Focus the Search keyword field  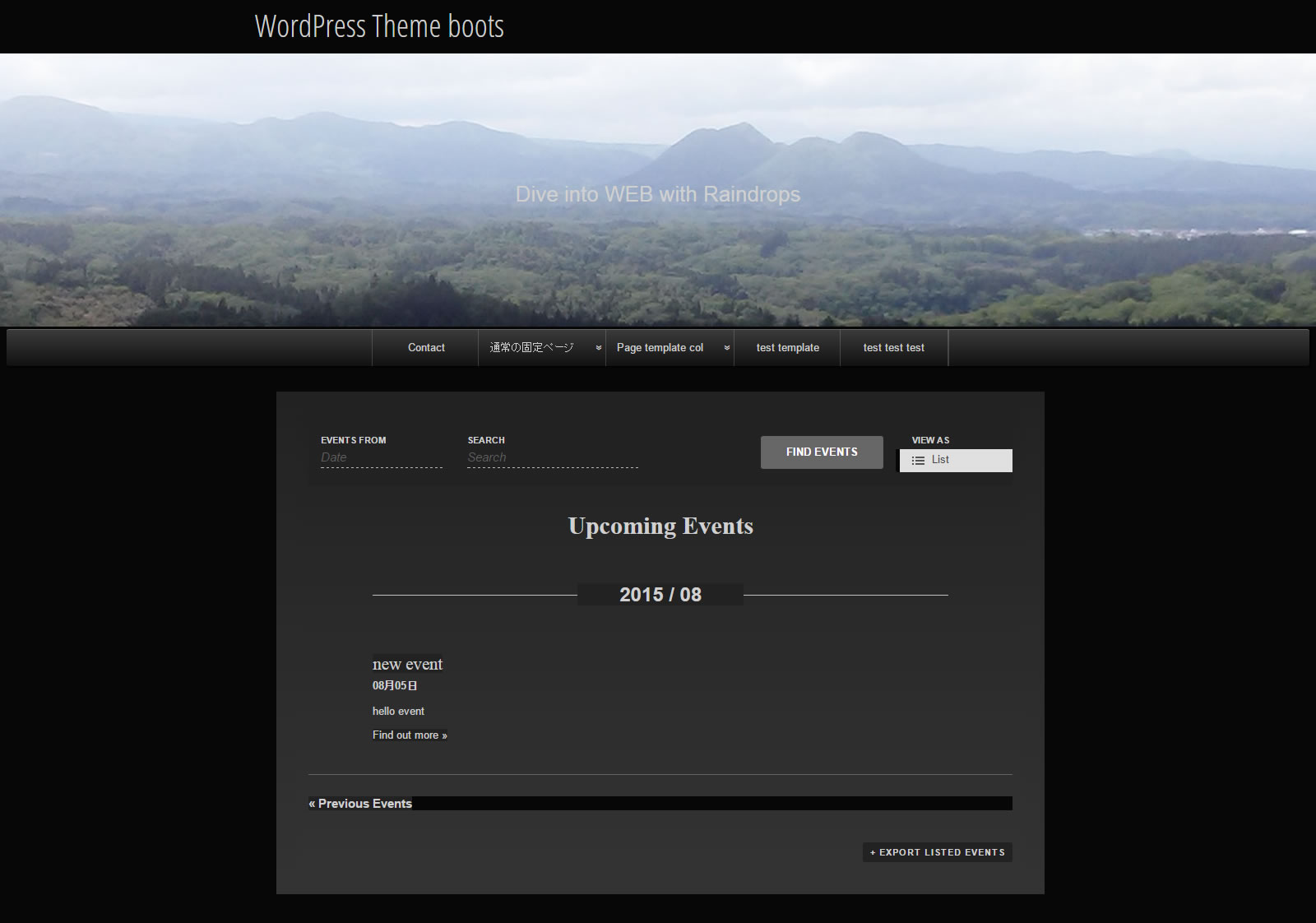click(x=553, y=458)
